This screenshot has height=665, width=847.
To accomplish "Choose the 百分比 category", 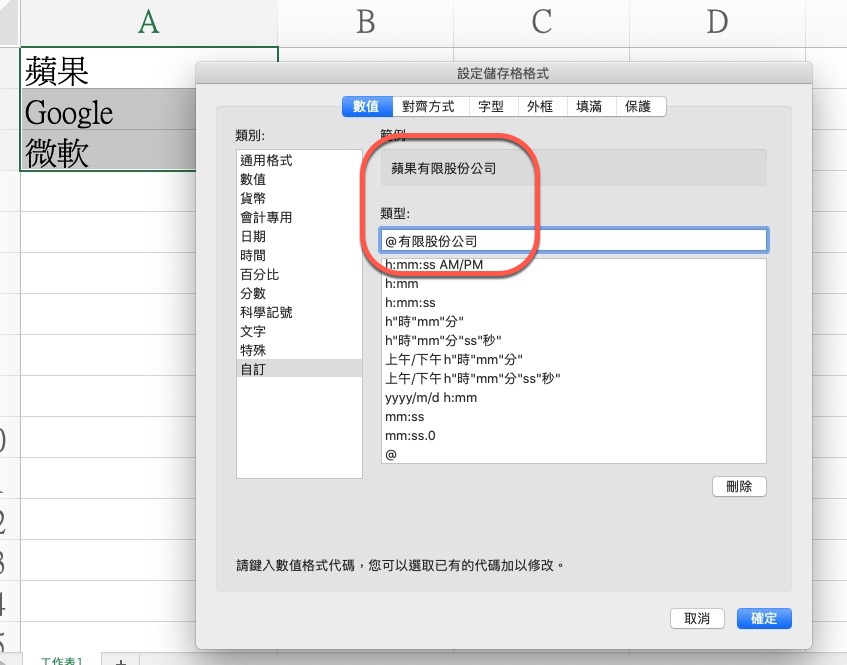I will (299, 274).
